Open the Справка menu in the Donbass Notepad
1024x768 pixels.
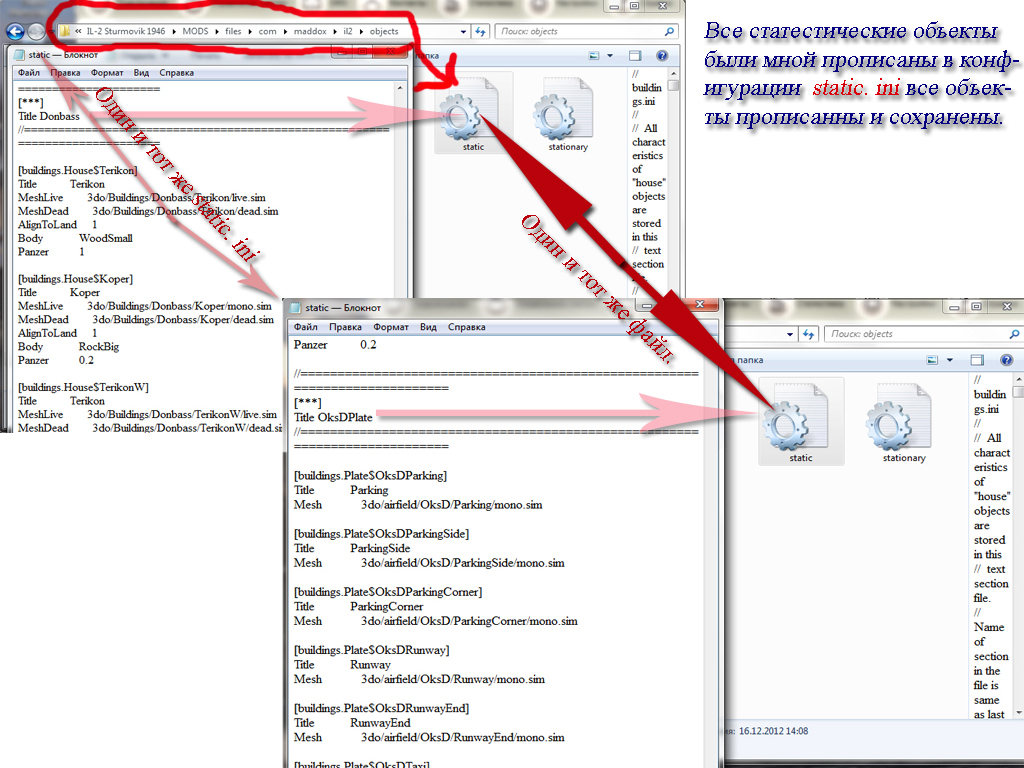coord(176,72)
